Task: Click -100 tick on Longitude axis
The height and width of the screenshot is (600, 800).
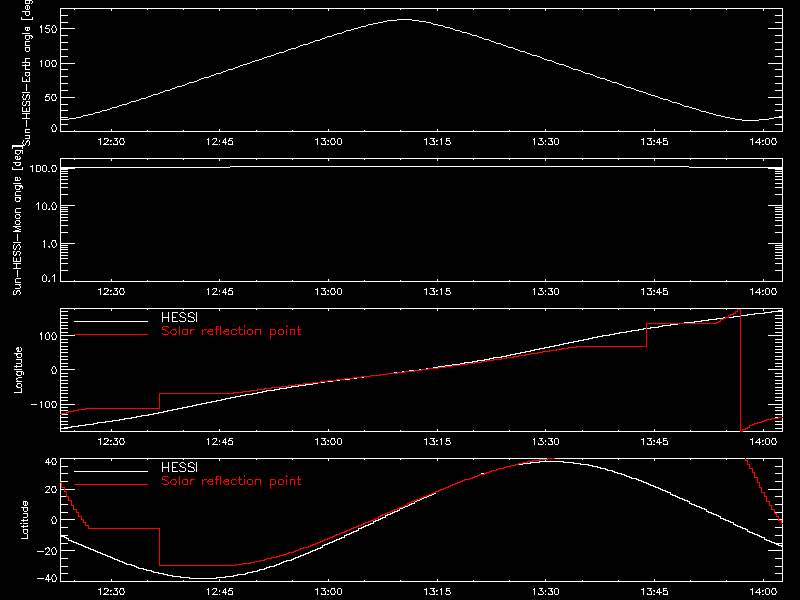Action: [44, 404]
